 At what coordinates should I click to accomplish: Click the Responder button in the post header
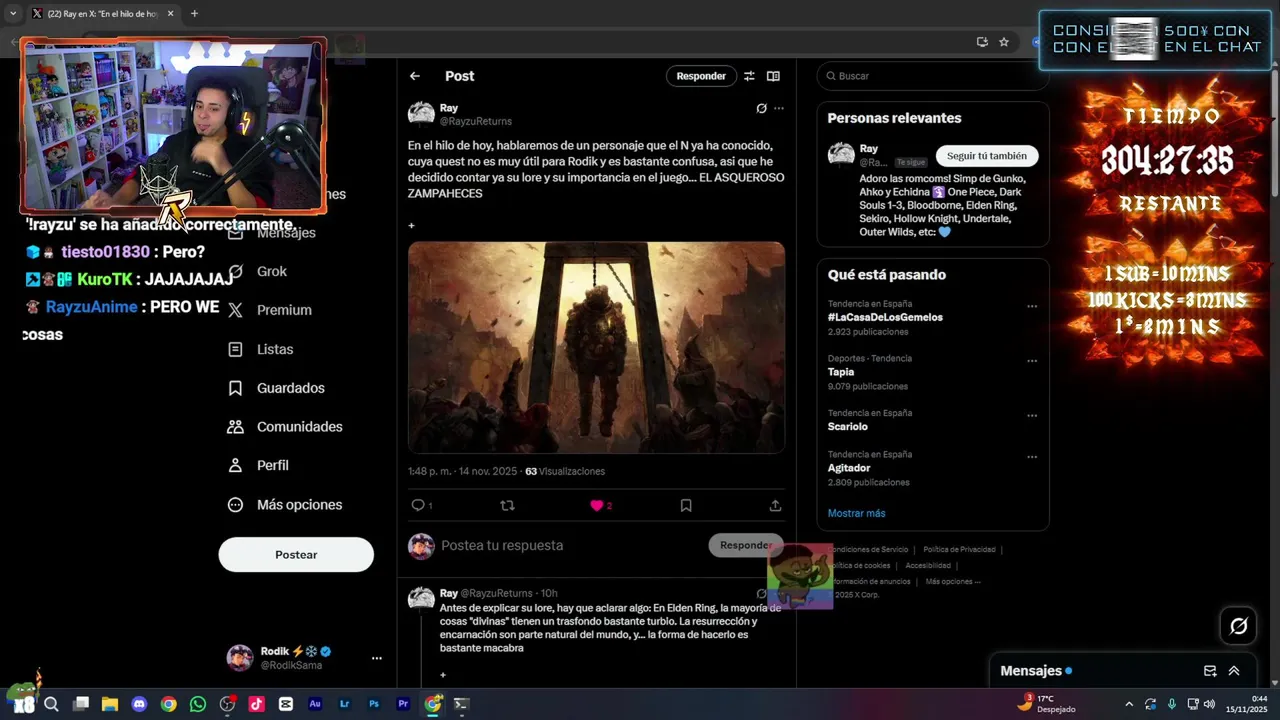click(701, 76)
